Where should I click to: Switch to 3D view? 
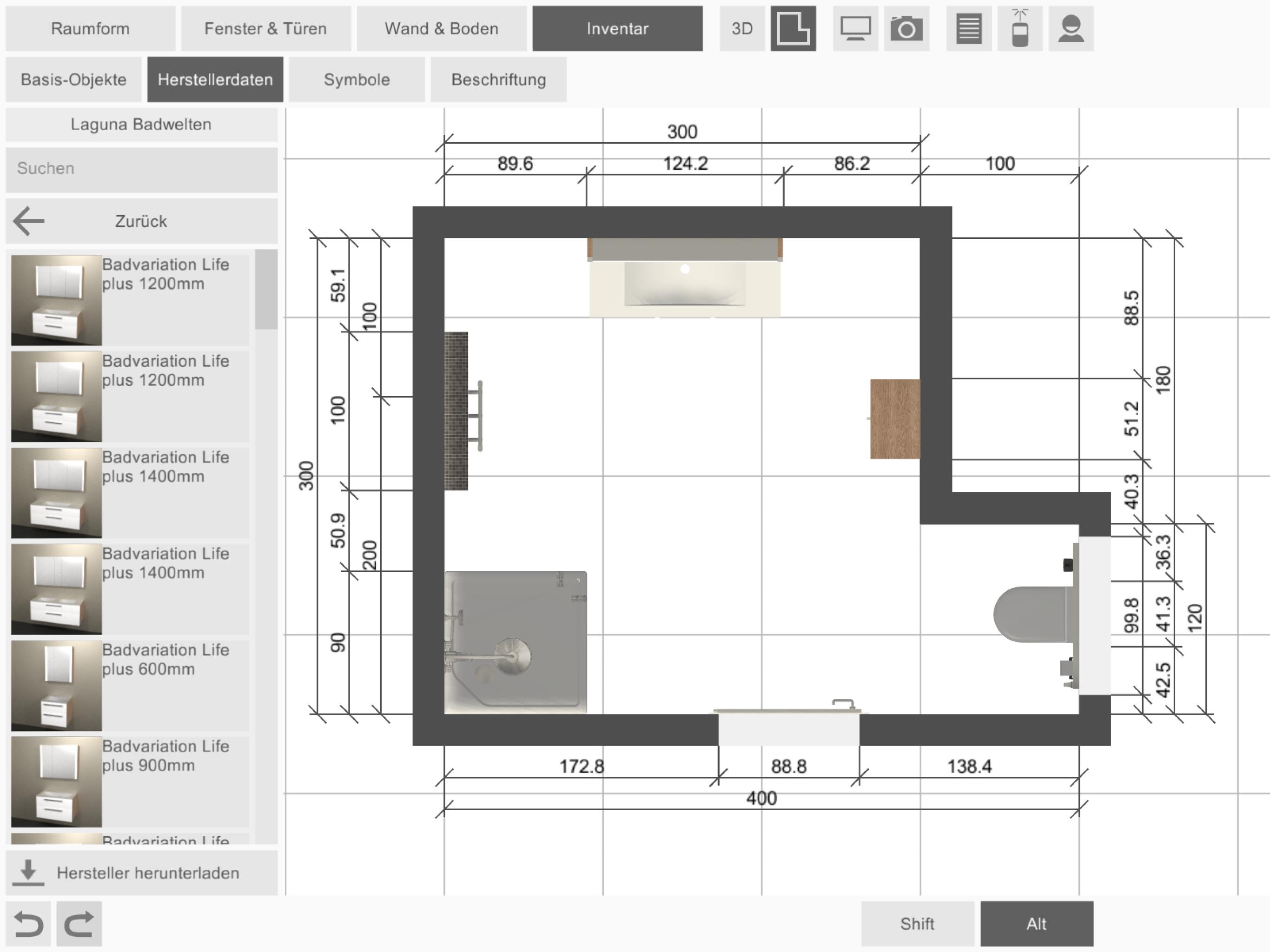(x=742, y=29)
